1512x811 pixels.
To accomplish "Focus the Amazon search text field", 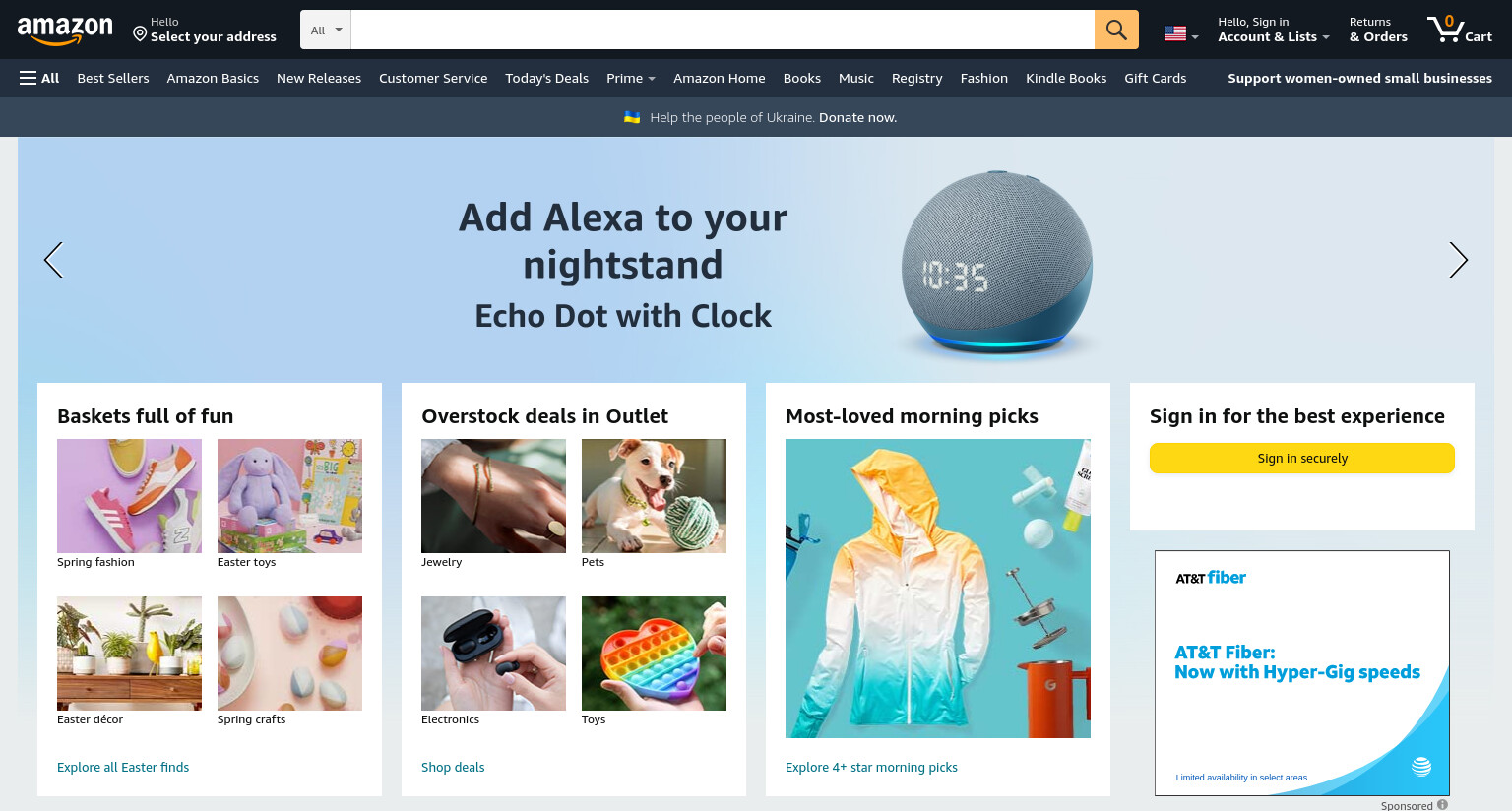I will click(723, 30).
